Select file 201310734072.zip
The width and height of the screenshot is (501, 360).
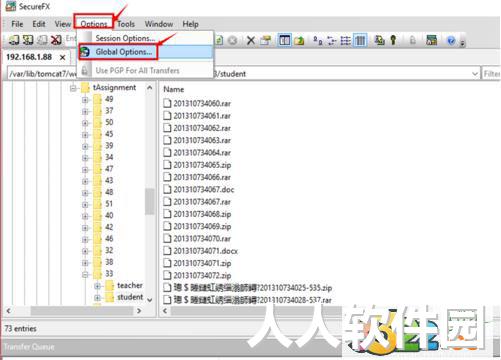pos(202,276)
